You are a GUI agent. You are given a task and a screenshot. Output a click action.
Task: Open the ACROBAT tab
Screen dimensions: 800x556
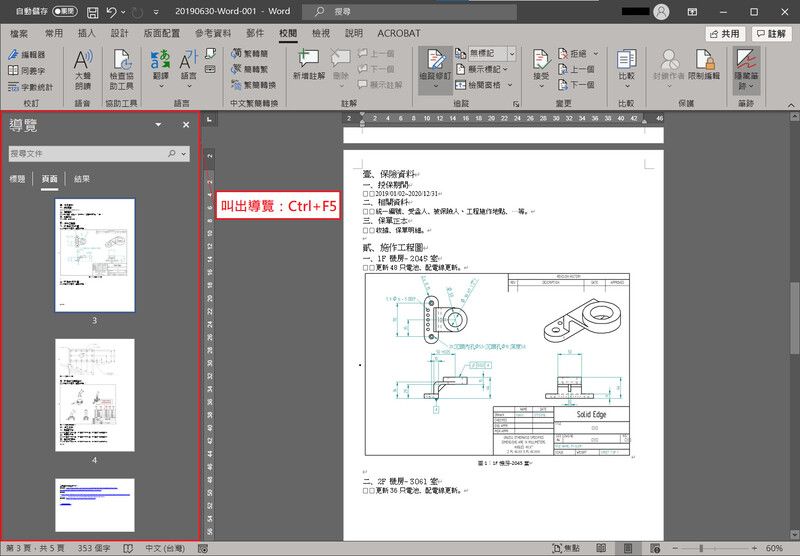pyautogui.click(x=398, y=33)
